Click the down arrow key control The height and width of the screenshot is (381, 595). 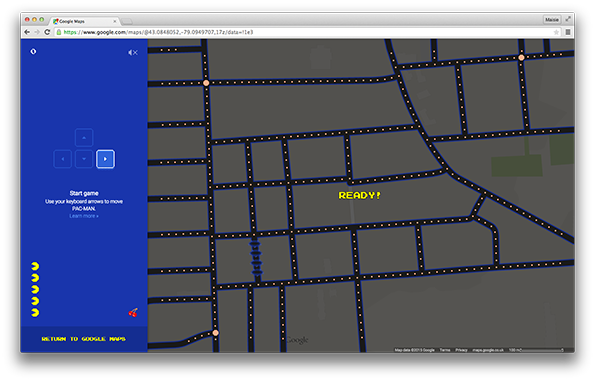coord(84,159)
